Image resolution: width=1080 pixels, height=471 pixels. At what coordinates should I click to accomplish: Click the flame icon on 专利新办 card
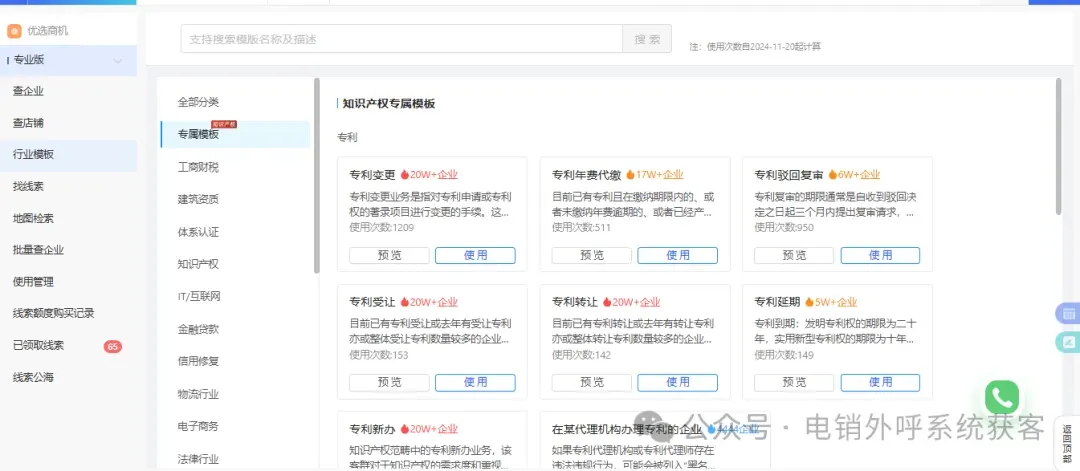[405, 430]
